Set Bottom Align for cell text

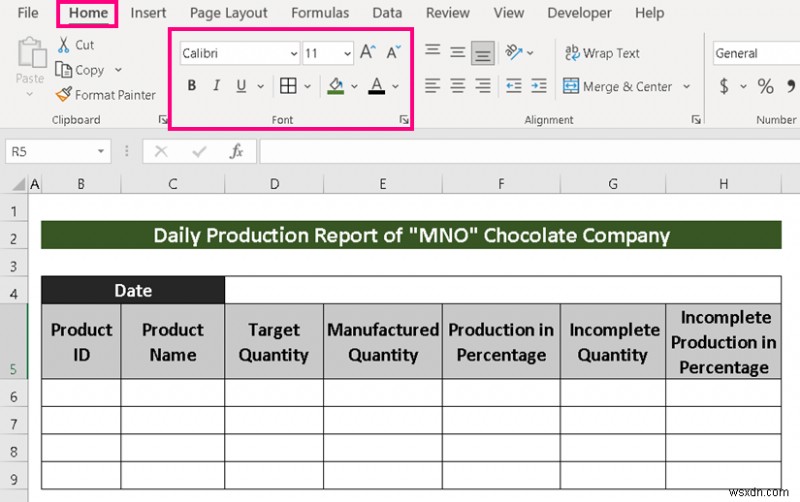coord(483,54)
